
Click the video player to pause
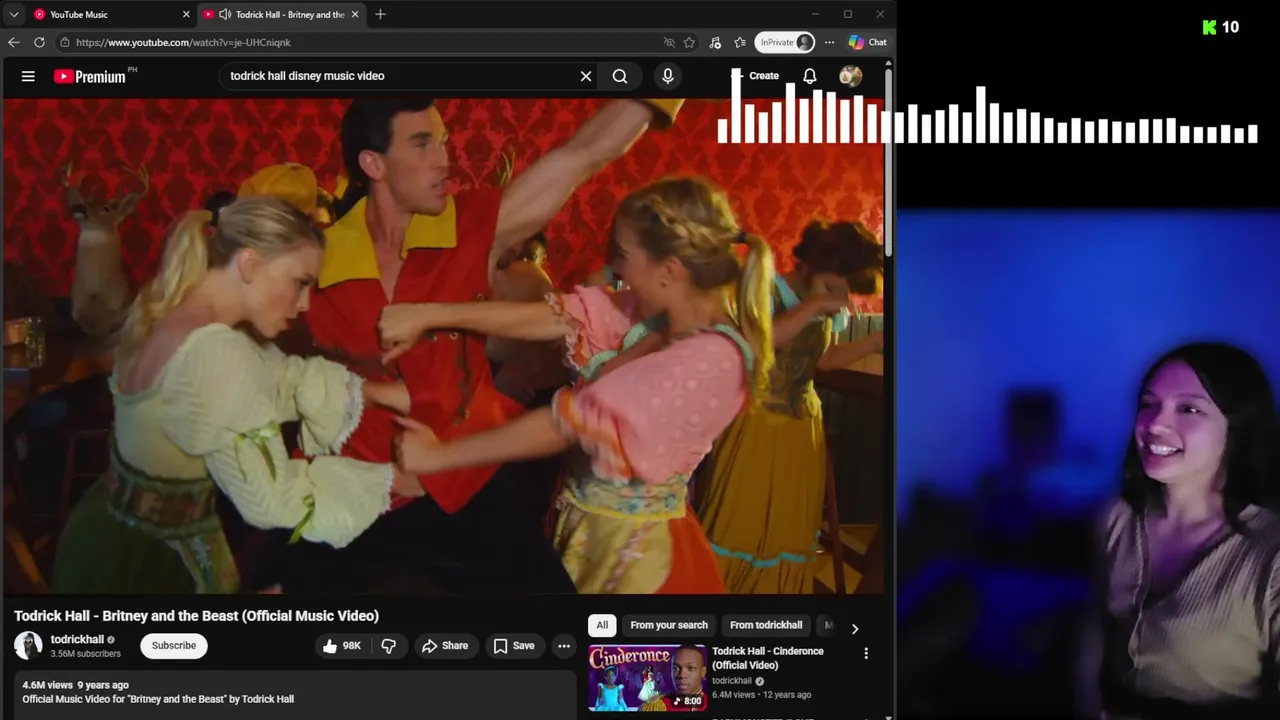click(x=443, y=346)
